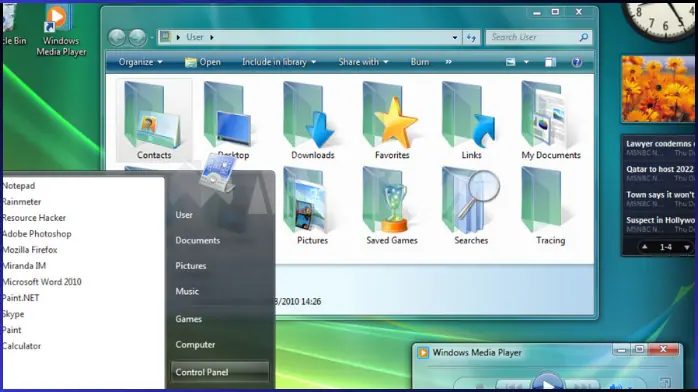This screenshot has height=392, width=698.
Task: Select User in the Start menu
Action: click(184, 215)
